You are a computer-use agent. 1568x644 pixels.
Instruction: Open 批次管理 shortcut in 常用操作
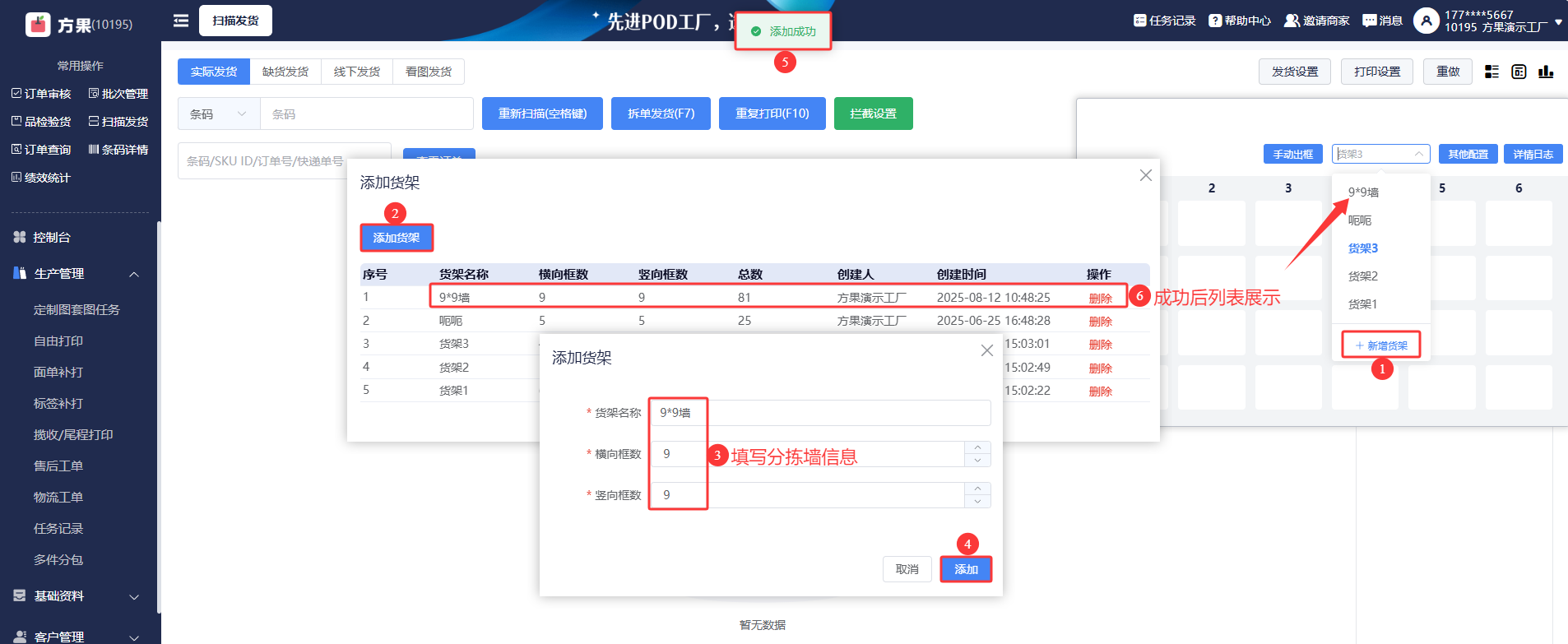[x=118, y=94]
